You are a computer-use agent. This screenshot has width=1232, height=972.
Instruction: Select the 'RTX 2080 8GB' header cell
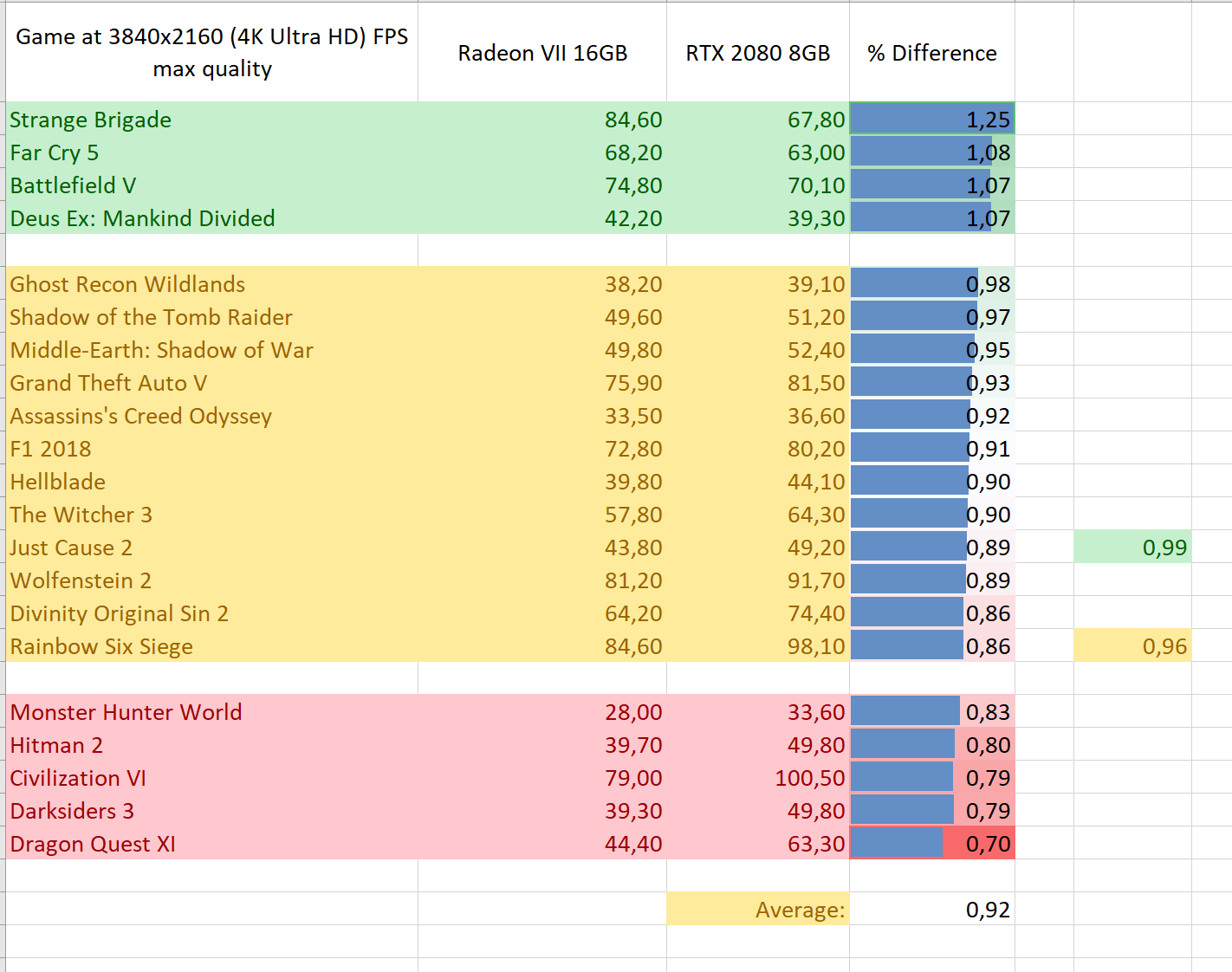758,52
